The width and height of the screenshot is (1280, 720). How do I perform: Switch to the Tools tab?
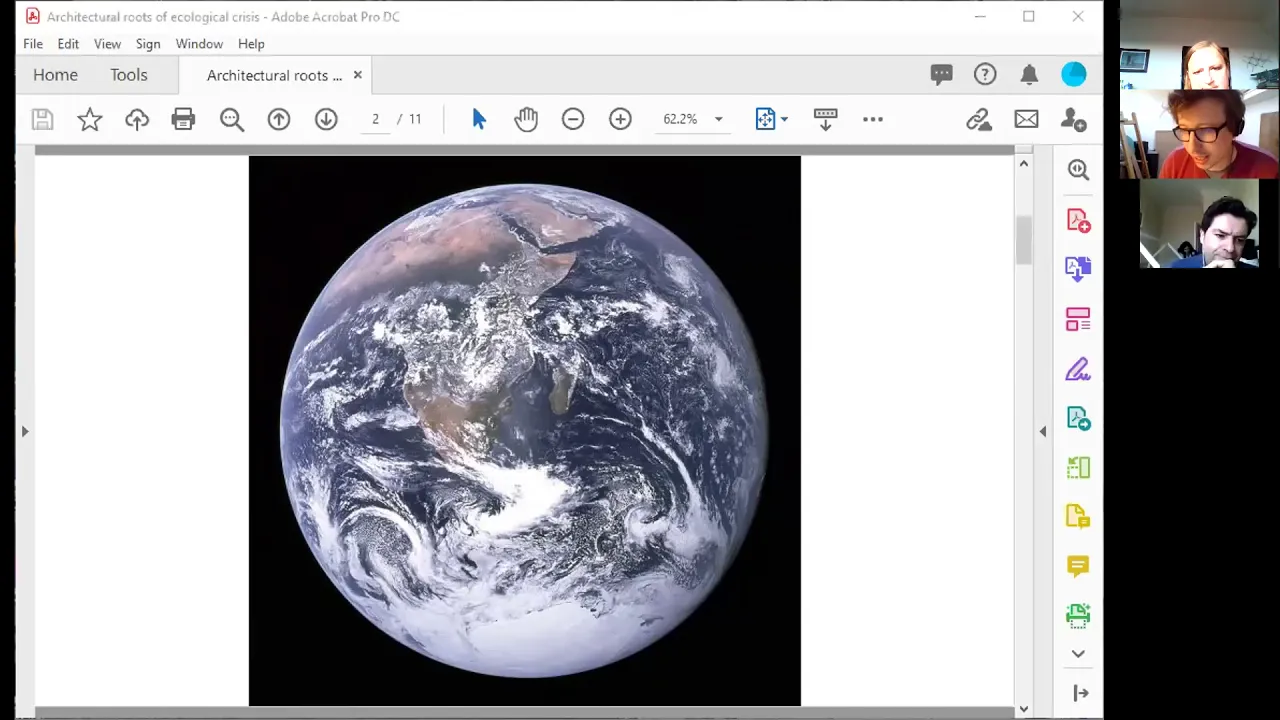click(x=129, y=75)
